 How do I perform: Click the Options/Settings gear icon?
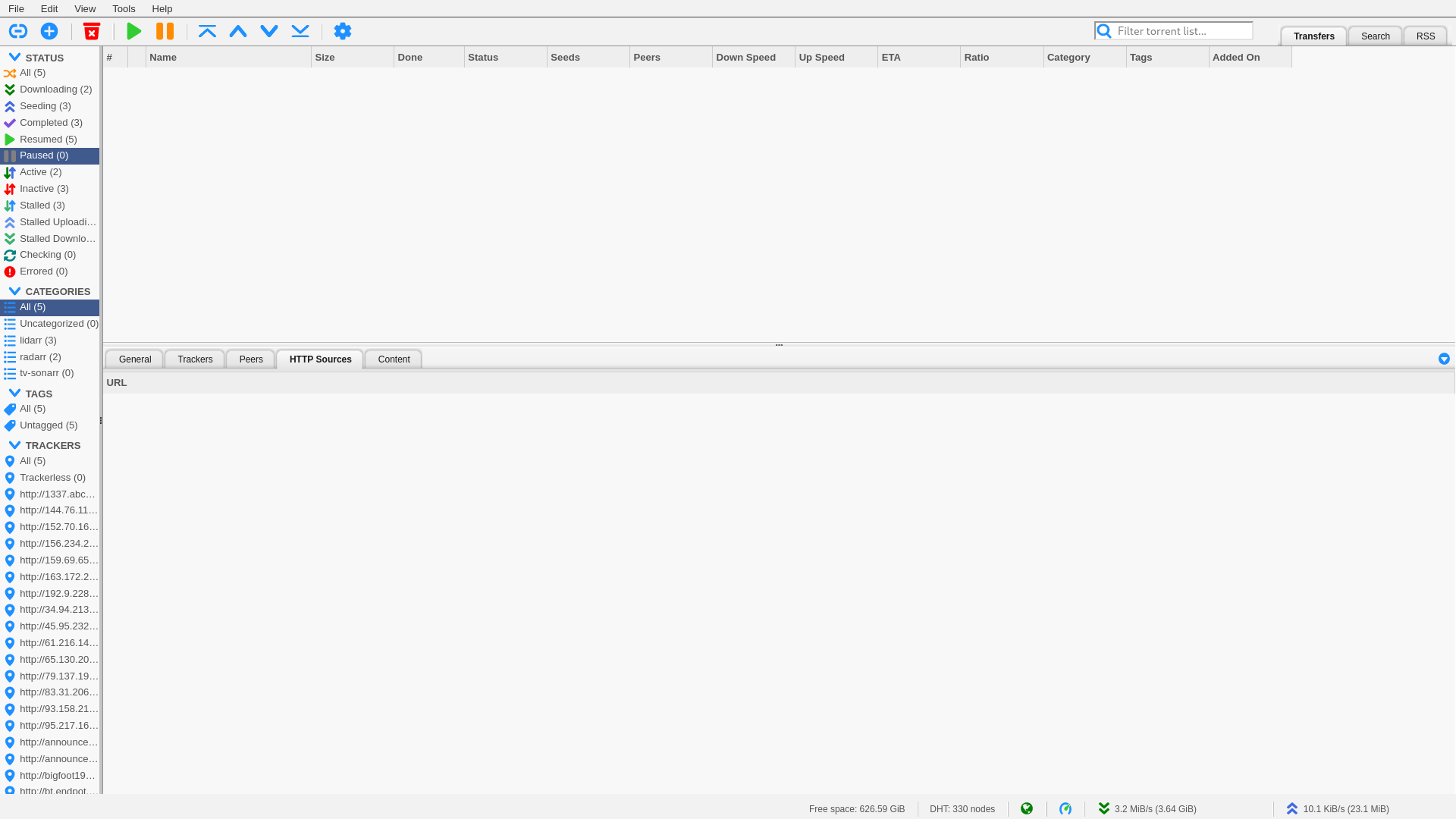343,31
